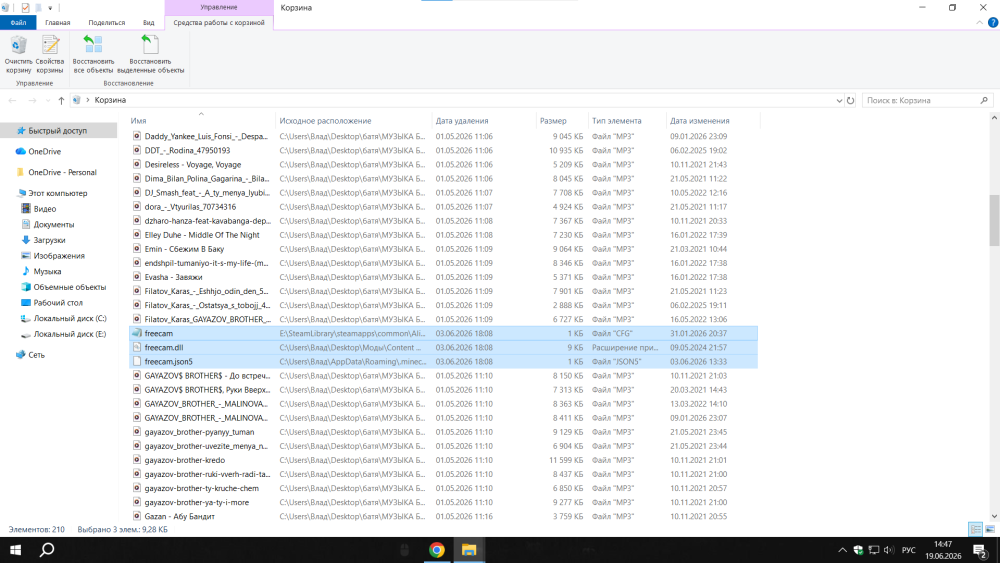
Task: Switch to details list view mode
Action: 975,529
